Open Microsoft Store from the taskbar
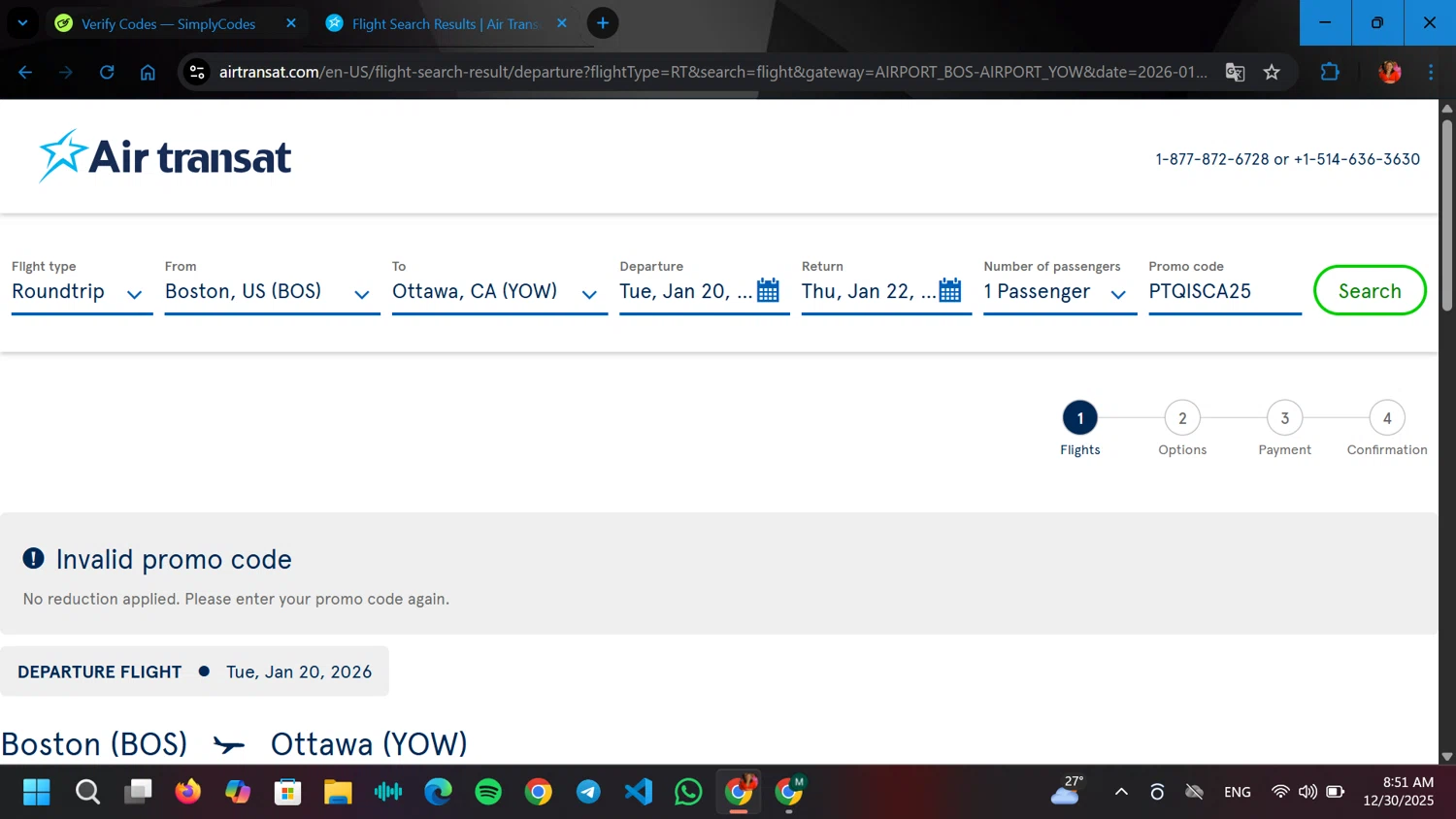The width and height of the screenshot is (1456, 819). (287, 792)
